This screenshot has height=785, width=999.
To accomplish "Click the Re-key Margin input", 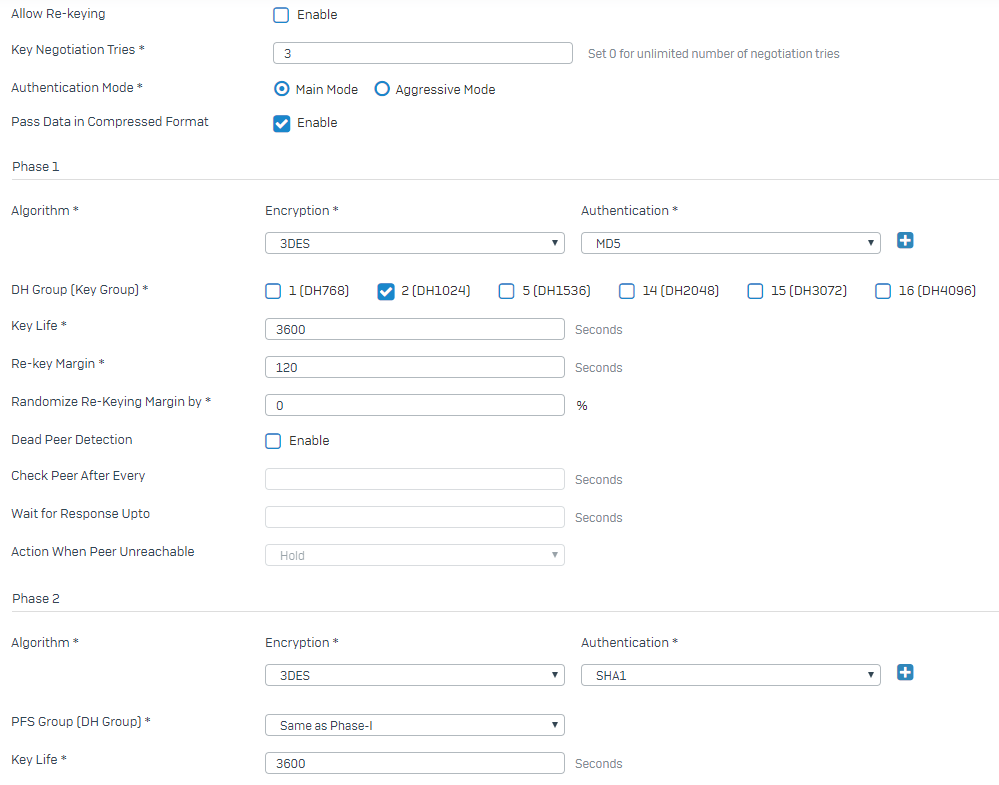I will [414, 367].
